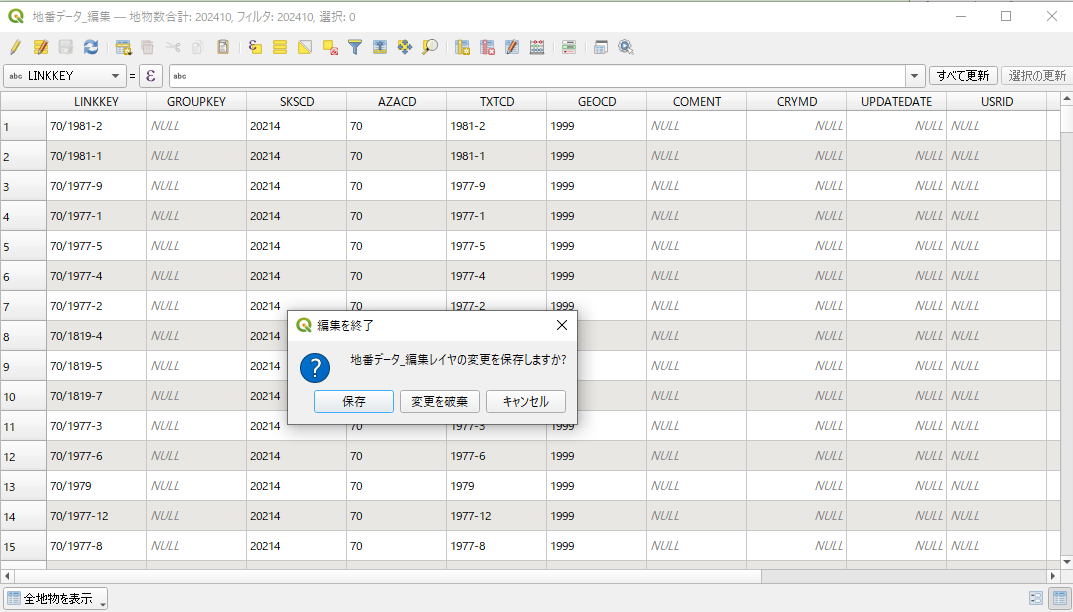Click the すべて更新 button
Image resolution: width=1073 pixels, height=612 pixels.
pos(963,76)
